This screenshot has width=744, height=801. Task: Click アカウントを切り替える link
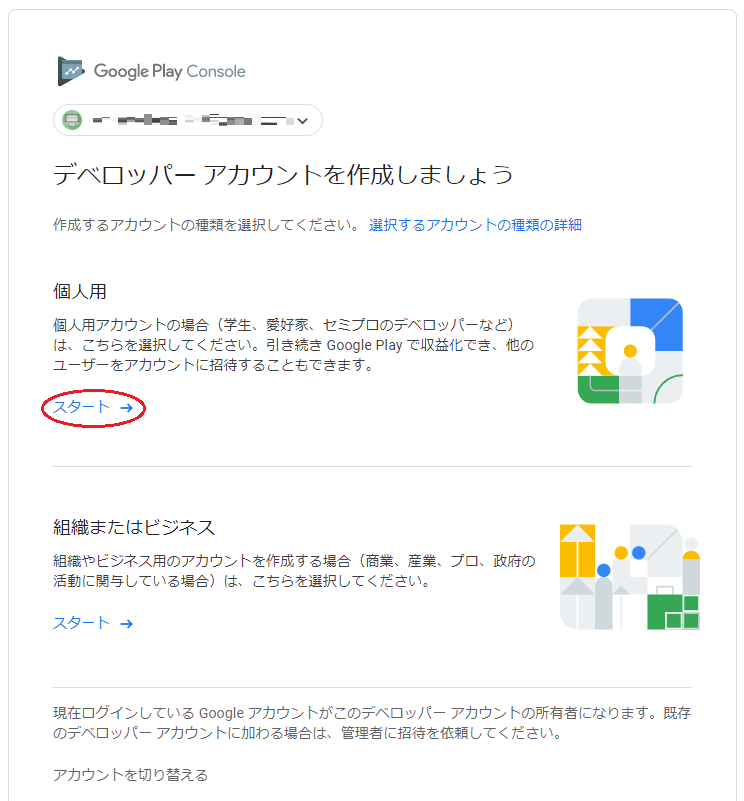tap(130, 775)
